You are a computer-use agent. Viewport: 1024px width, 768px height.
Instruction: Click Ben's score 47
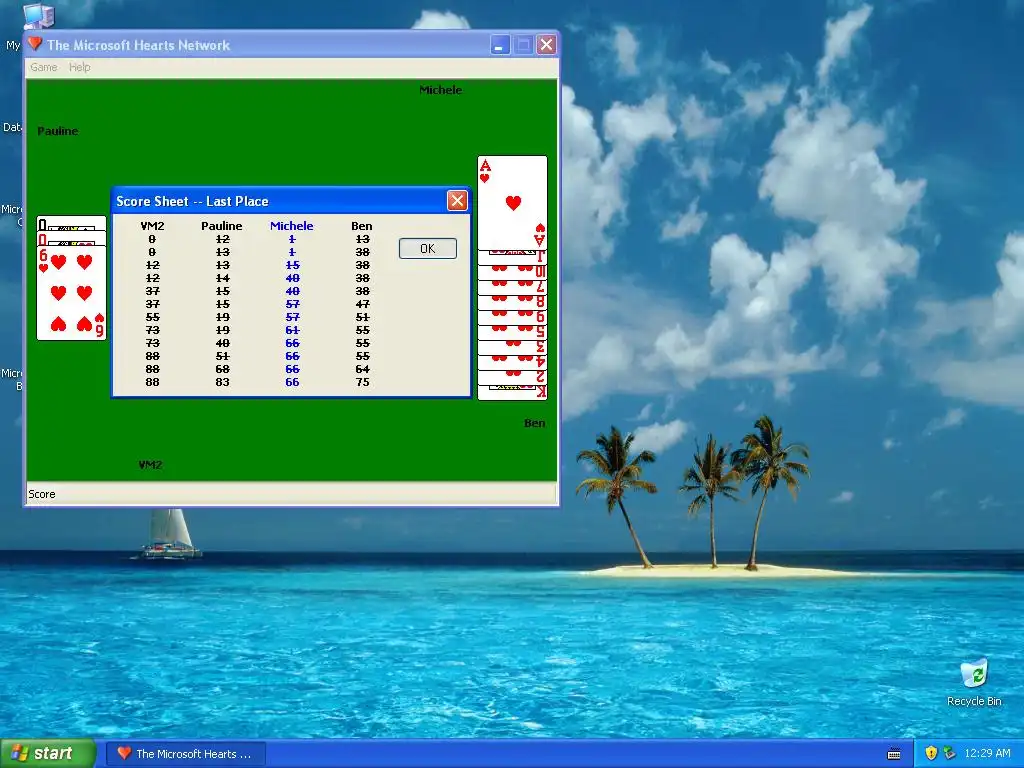(362, 304)
